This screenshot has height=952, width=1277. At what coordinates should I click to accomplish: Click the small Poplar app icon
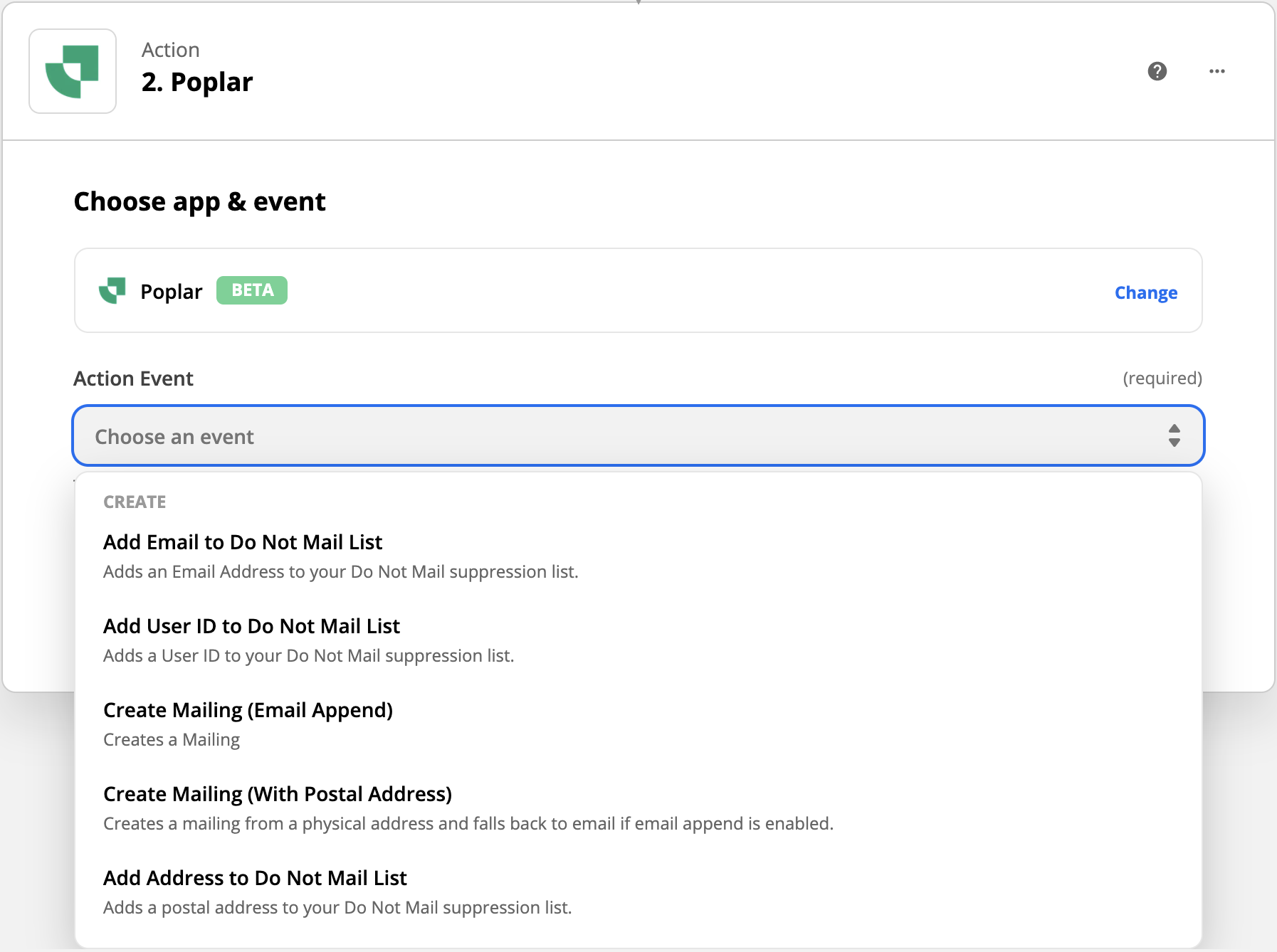pyautogui.click(x=112, y=290)
